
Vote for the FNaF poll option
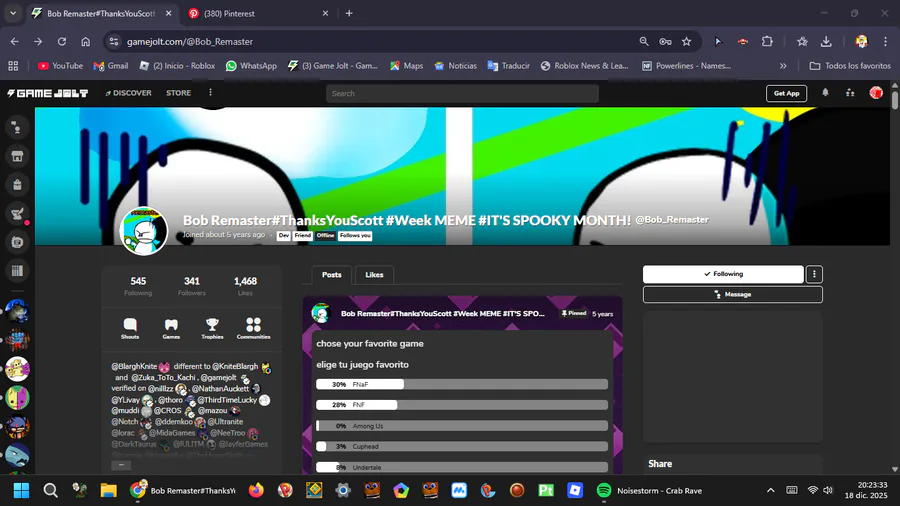pyautogui.click(x=461, y=384)
